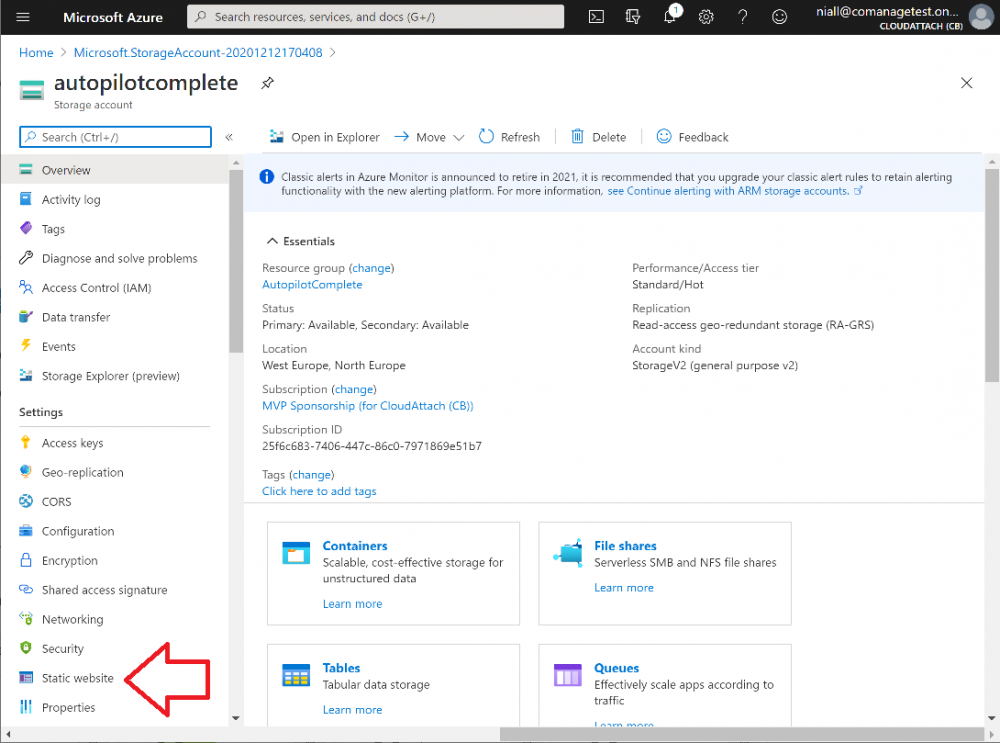This screenshot has height=743, width=1000.
Task: Click the Configuration icon
Action: (26, 530)
